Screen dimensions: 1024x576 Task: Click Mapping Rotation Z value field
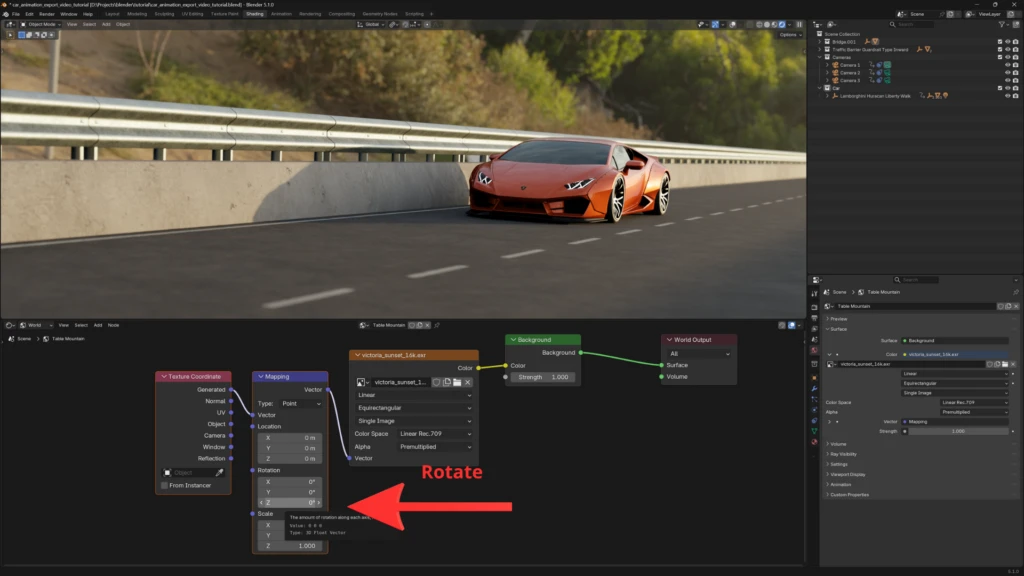click(291, 503)
